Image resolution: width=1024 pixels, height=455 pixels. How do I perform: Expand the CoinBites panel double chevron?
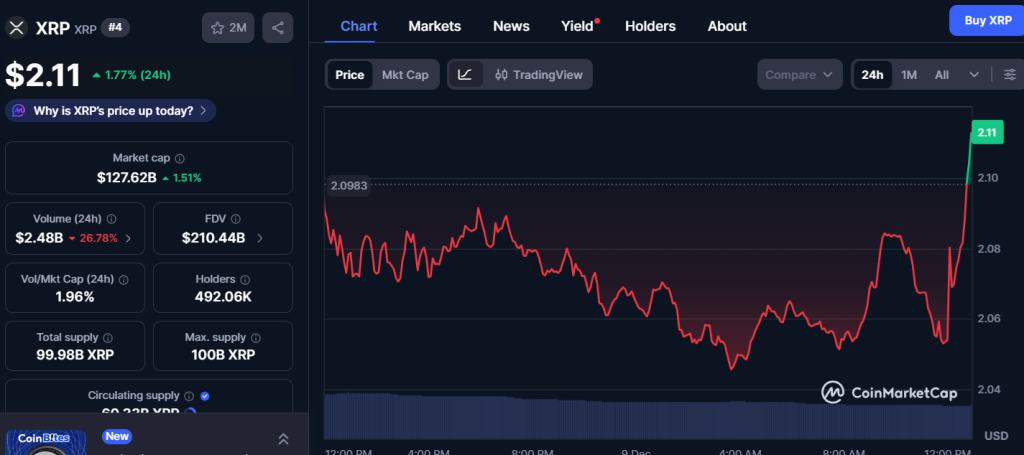coord(283,439)
